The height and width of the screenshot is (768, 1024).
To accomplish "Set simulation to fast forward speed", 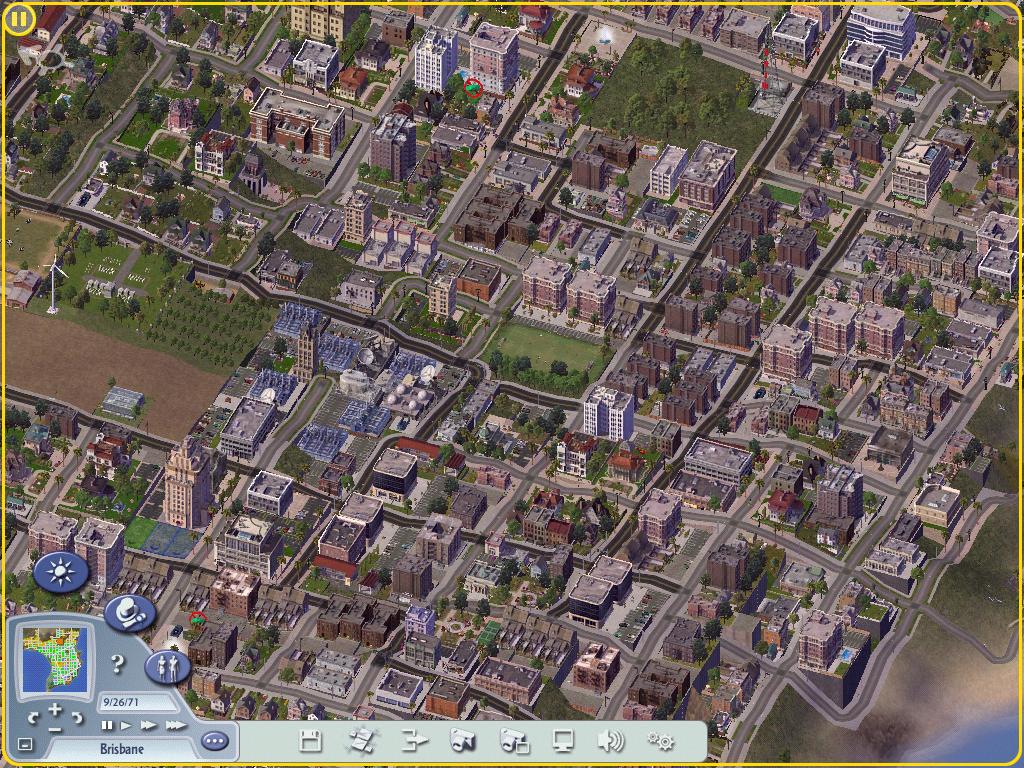I will coord(149,725).
